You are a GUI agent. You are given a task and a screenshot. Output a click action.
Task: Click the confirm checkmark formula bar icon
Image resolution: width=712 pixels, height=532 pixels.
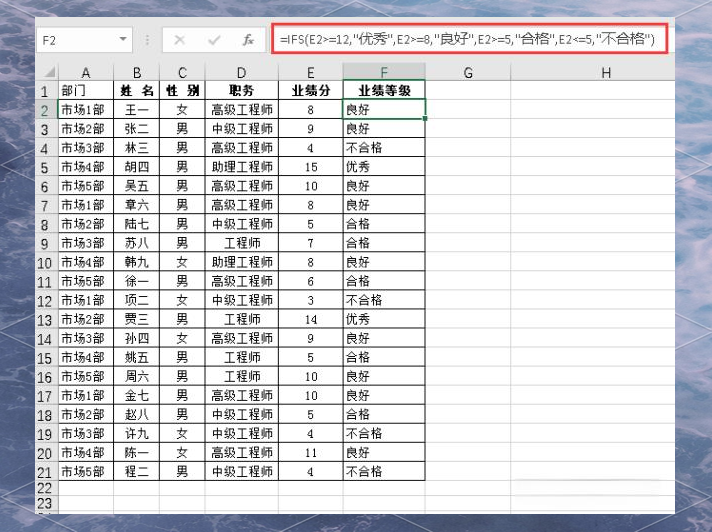[x=214, y=40]
